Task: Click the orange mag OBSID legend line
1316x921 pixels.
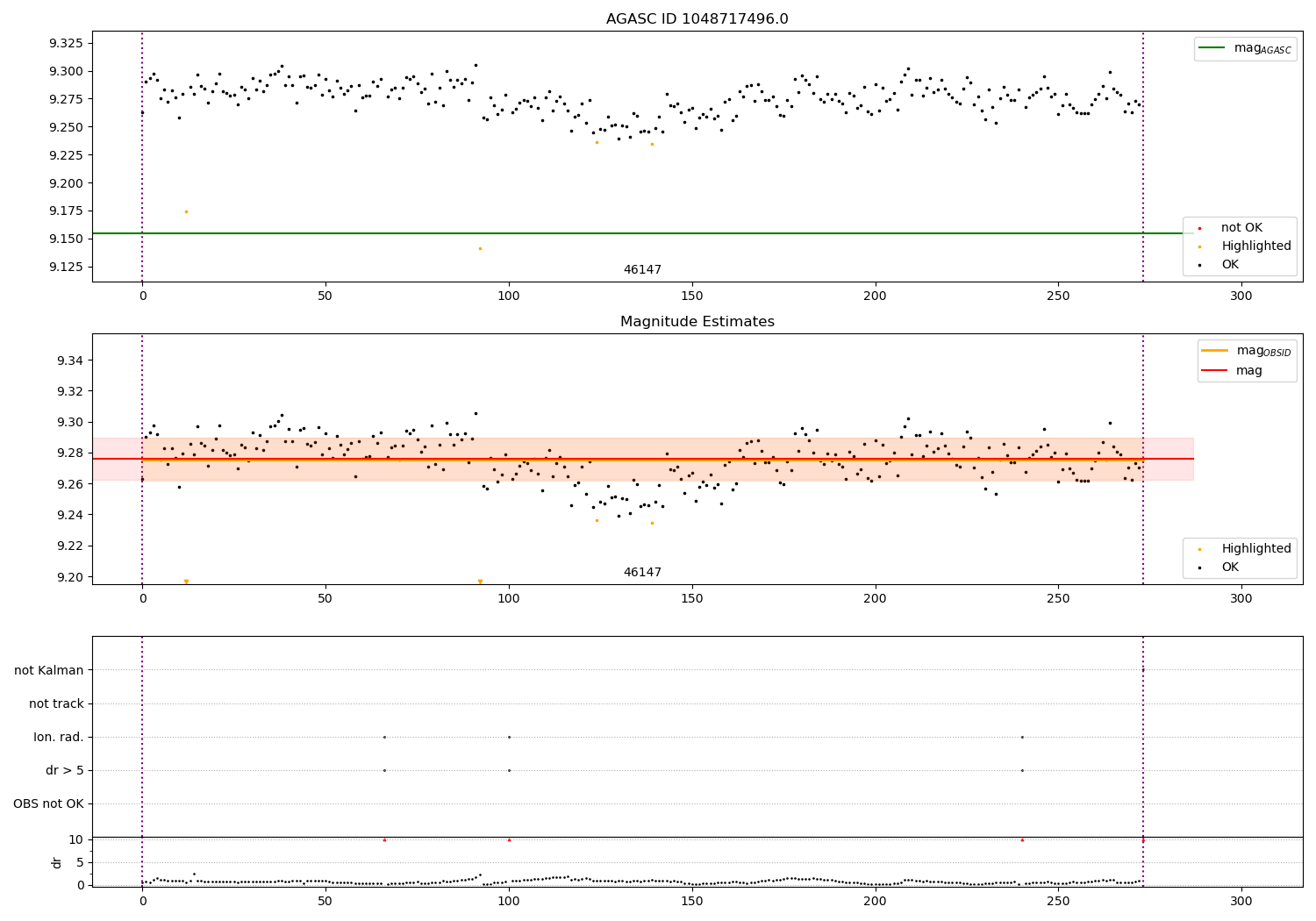Action: point(1214,351)
